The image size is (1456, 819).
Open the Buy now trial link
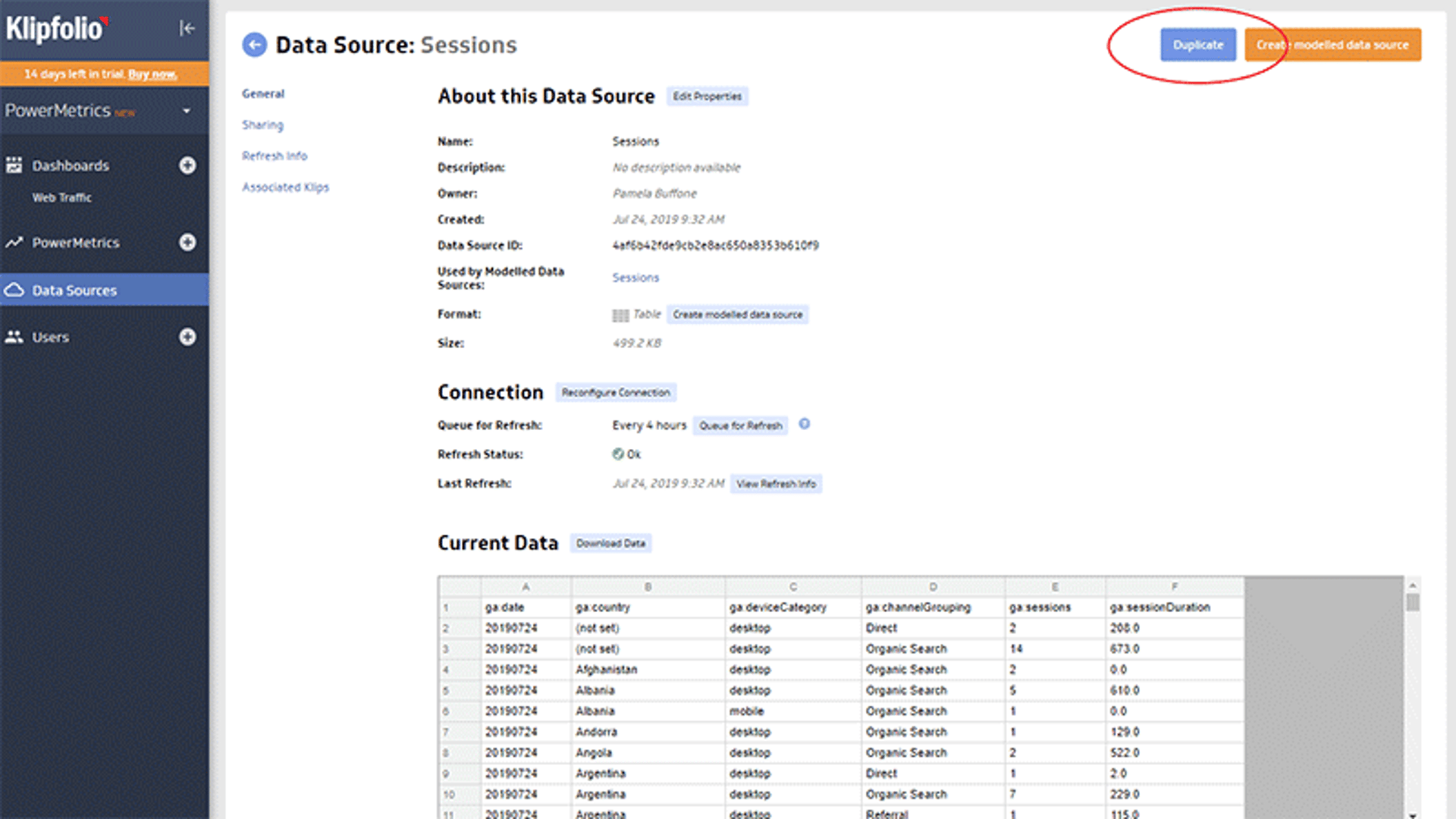pyautogui.click(x=152, y=74)
